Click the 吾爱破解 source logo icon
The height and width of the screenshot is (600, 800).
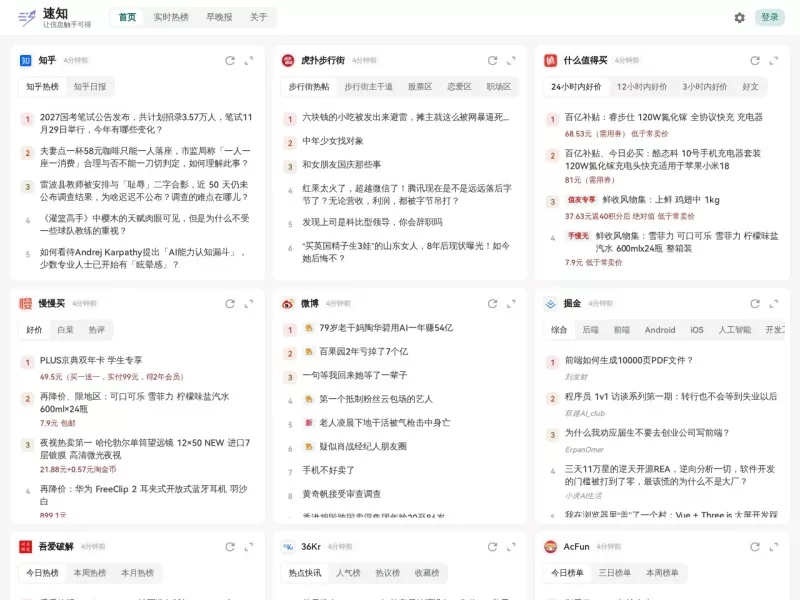pyautogui.click(x=26, y=547)
